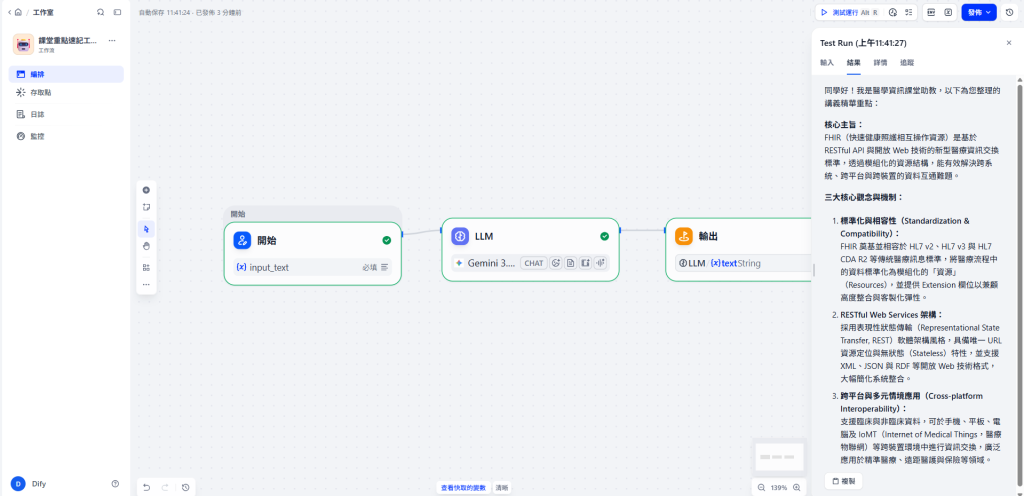The height and width of the screenshot is (496, 1024).
Task: Open the version history icon at top right
Action: (1010, 12)
